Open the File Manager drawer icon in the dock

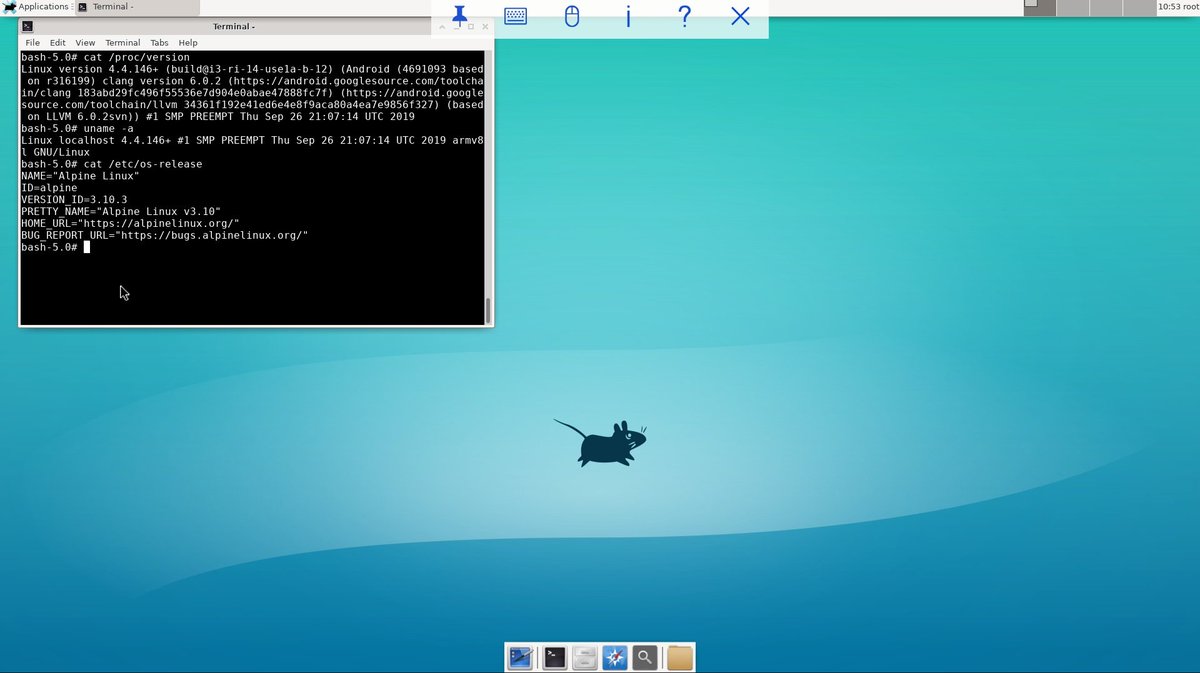point(585,657)
